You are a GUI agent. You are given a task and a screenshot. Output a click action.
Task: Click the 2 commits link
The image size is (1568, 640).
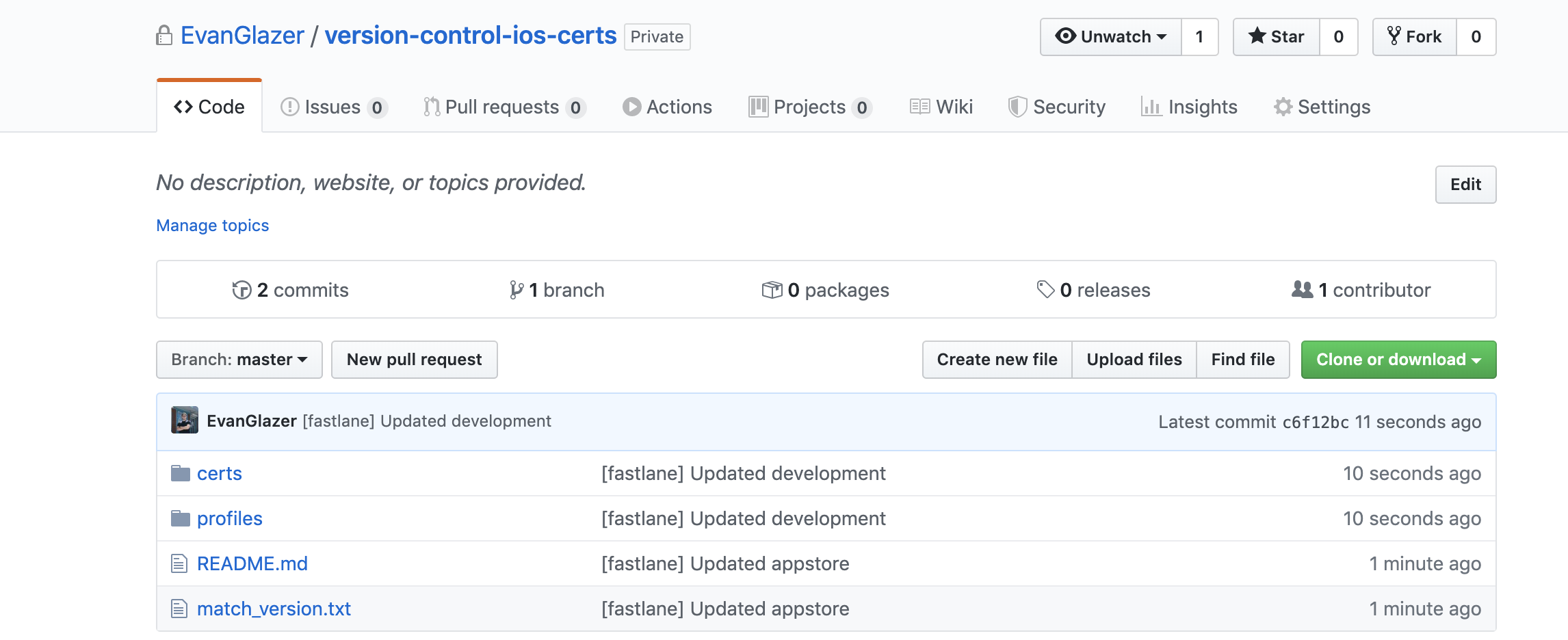pyautogui.click(x=291, y=290)
